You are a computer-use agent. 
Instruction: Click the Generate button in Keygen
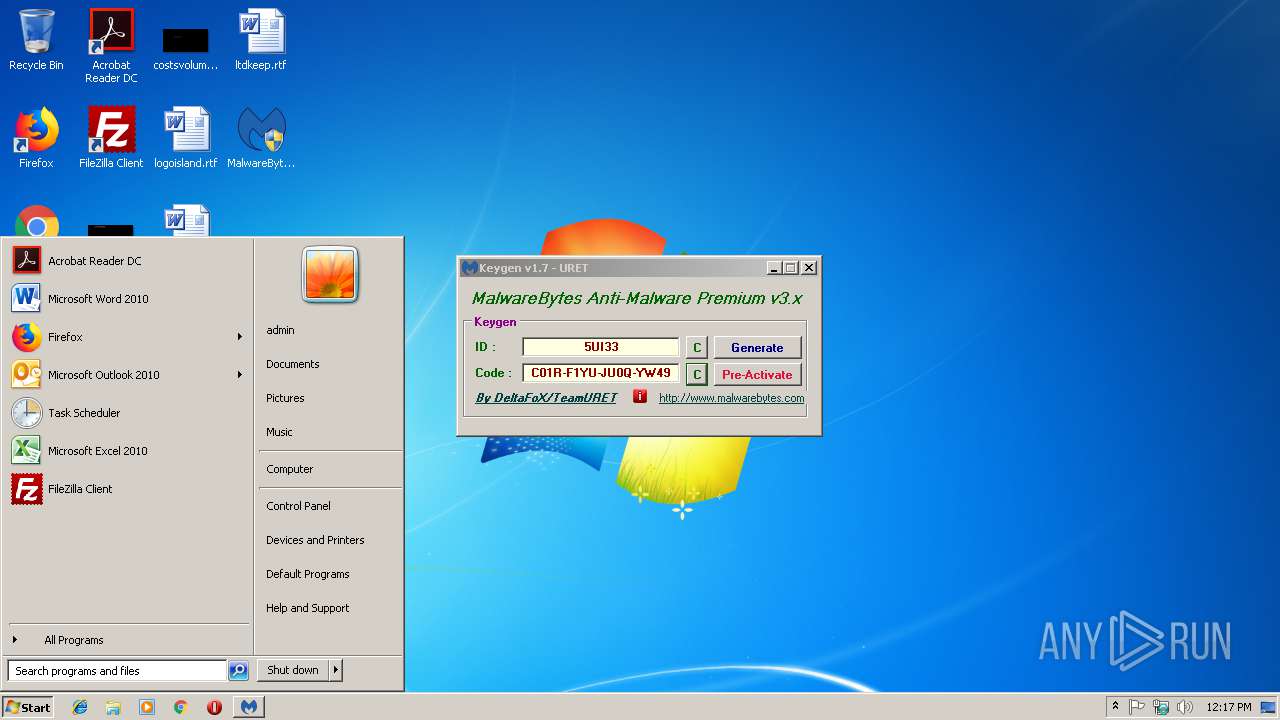(x=757, y=348)
